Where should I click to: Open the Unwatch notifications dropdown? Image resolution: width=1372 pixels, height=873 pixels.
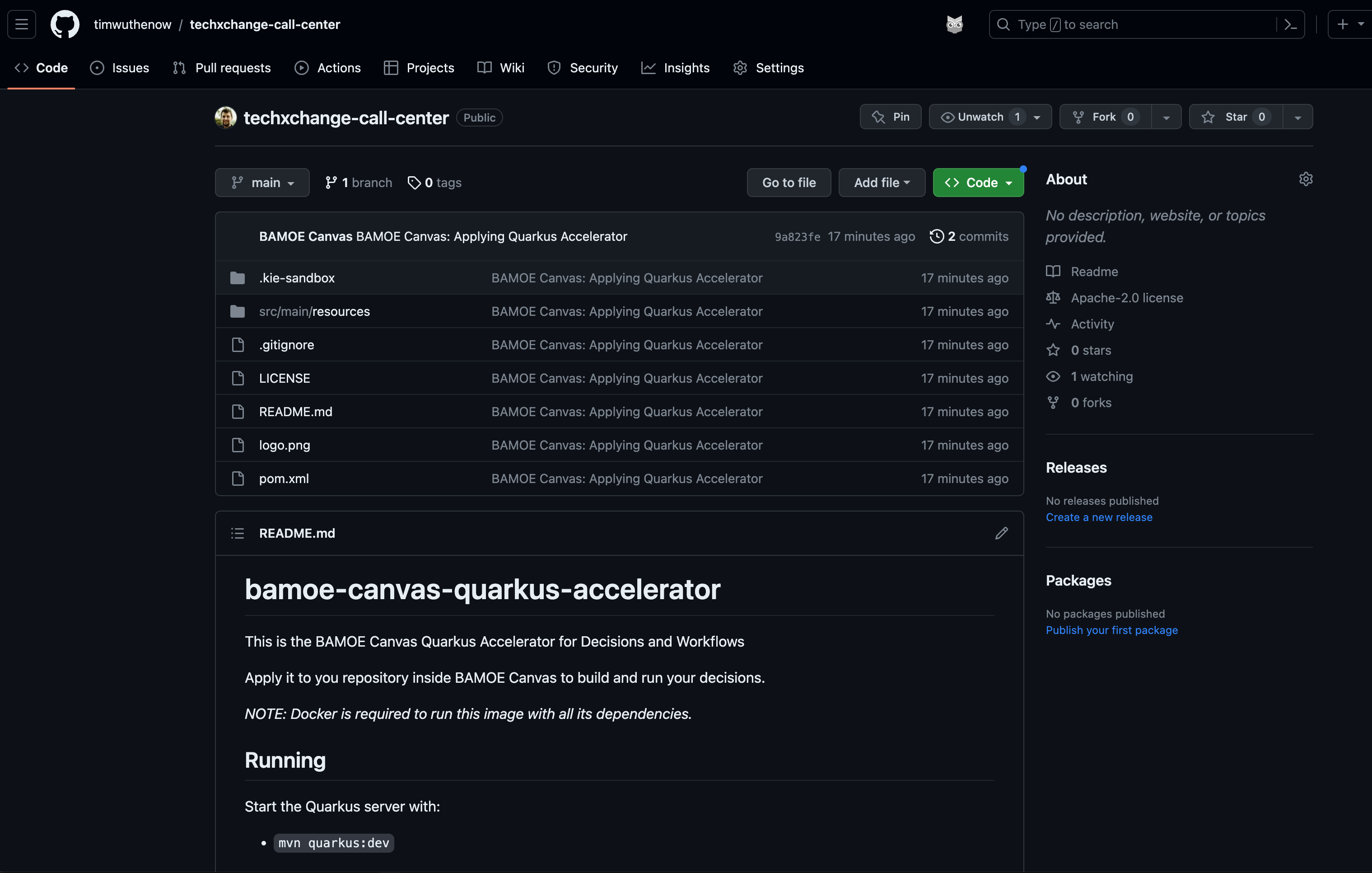pyautogui.click(x=989, y=117)
